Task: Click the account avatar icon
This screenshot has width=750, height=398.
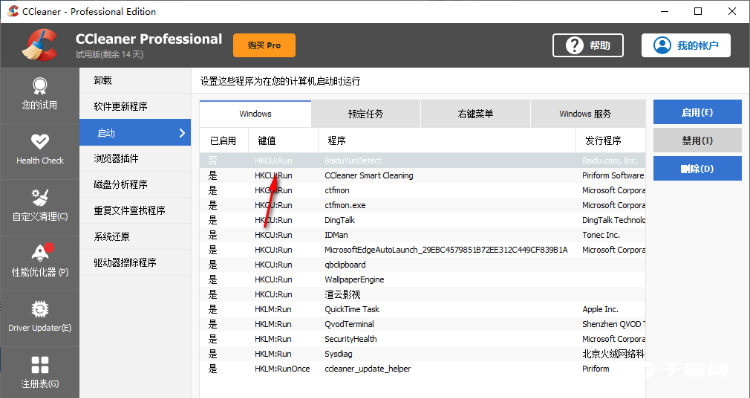Action: (662, 45)
